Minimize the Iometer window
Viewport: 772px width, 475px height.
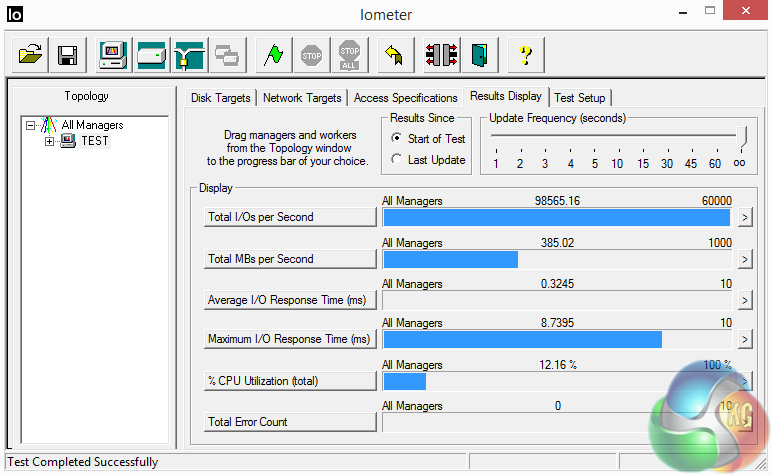tap(683, 12)
